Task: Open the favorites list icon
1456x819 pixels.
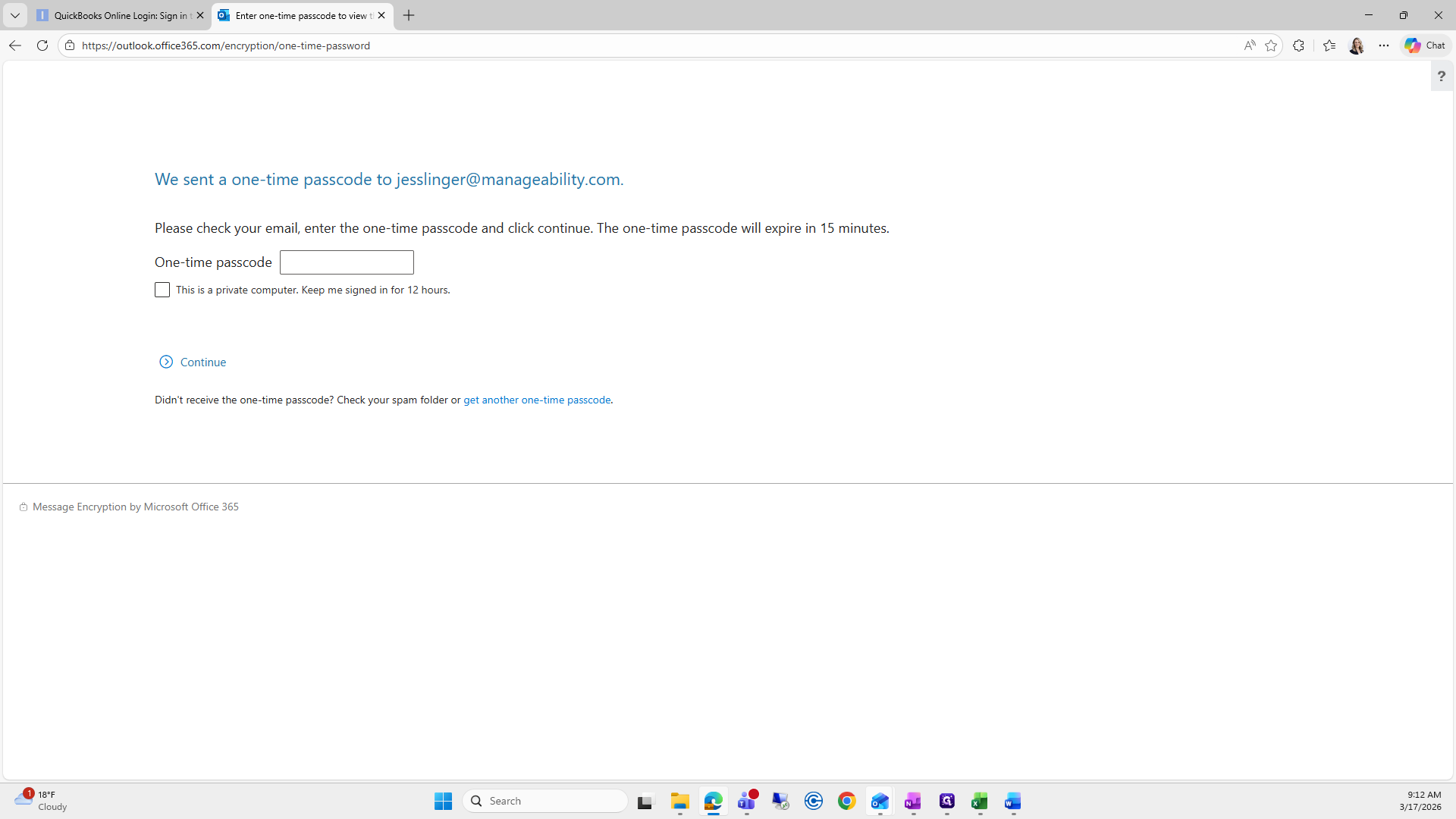Action: tap(1329, 45)
